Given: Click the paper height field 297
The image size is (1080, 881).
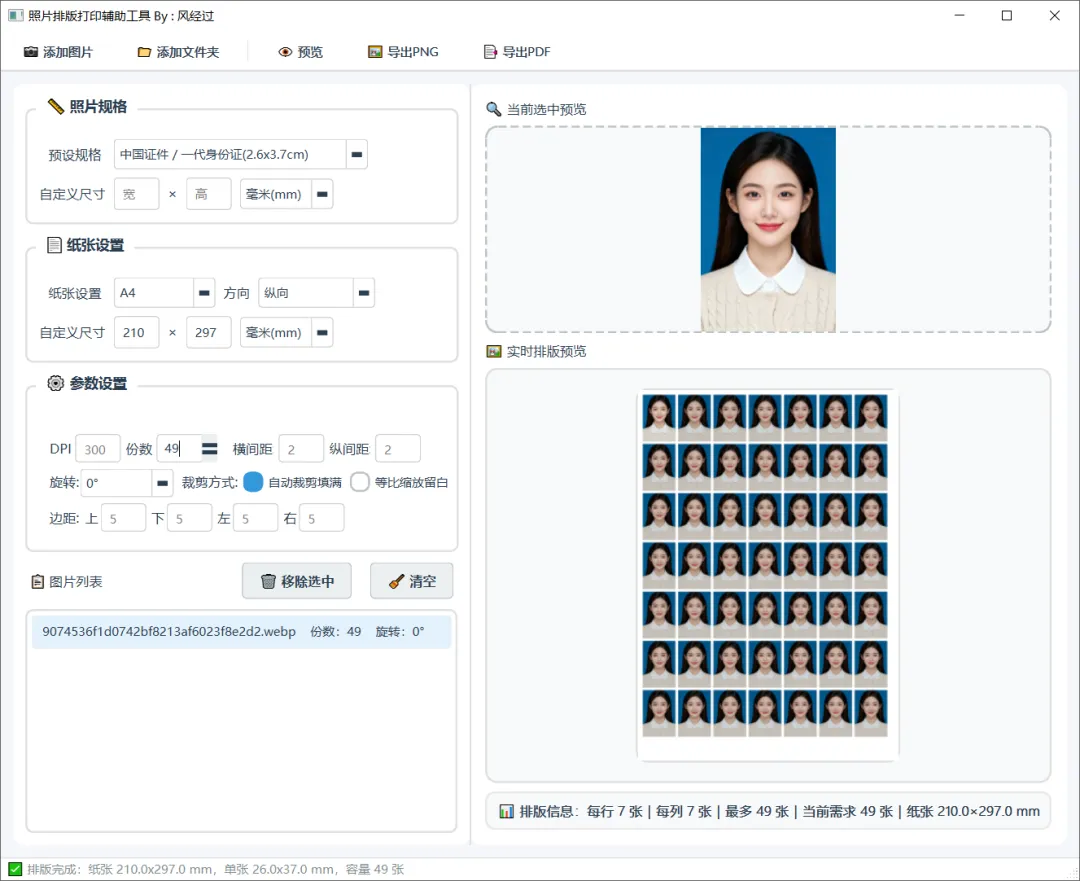Looking at the screenshot, I should tap(209, 333).
